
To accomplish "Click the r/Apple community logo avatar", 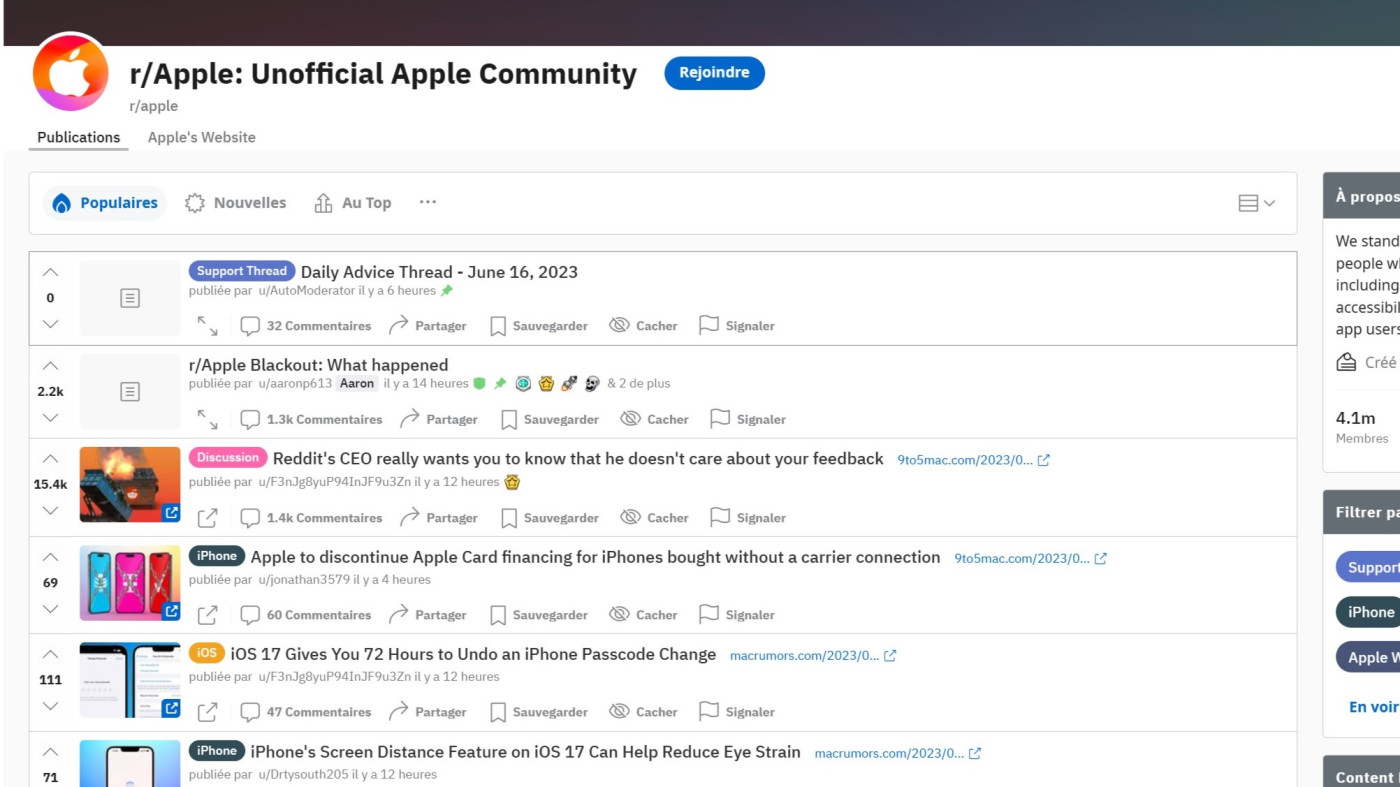I will [71, 72].
